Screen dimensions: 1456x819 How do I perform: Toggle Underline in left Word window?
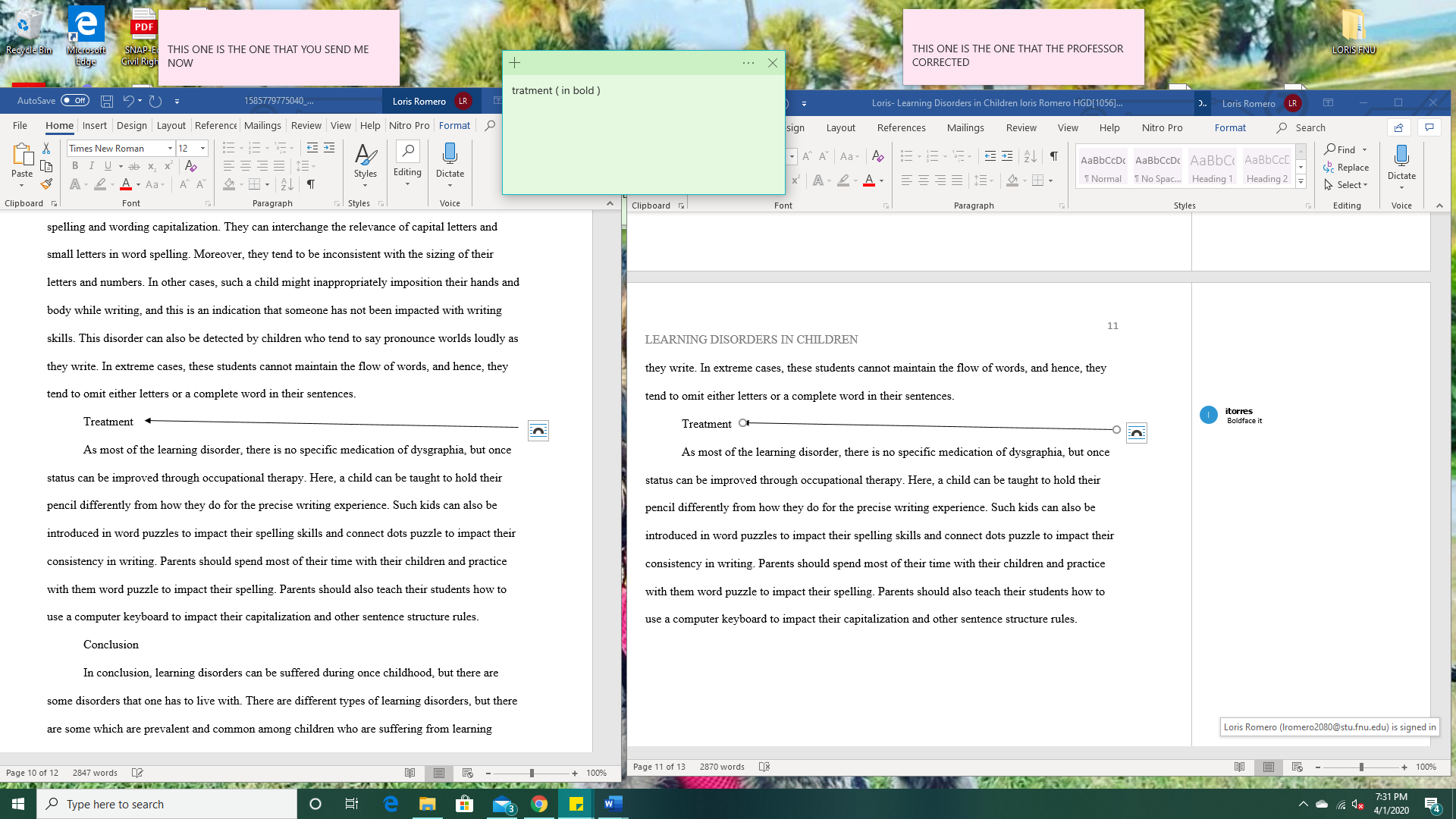(108, 166)
